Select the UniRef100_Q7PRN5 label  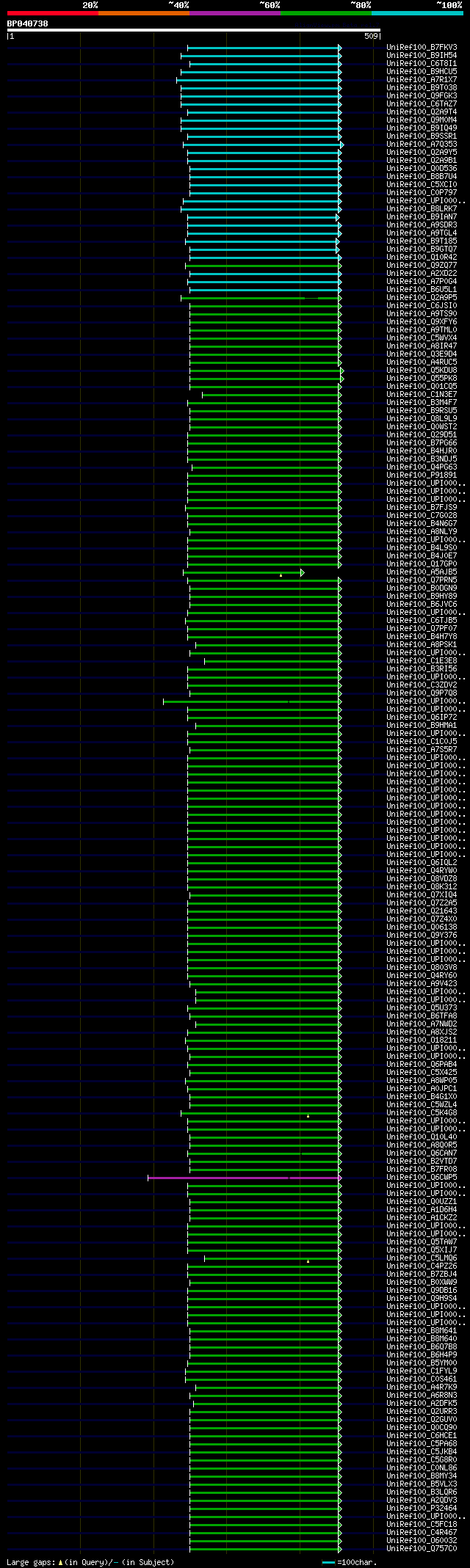[422, 580]
